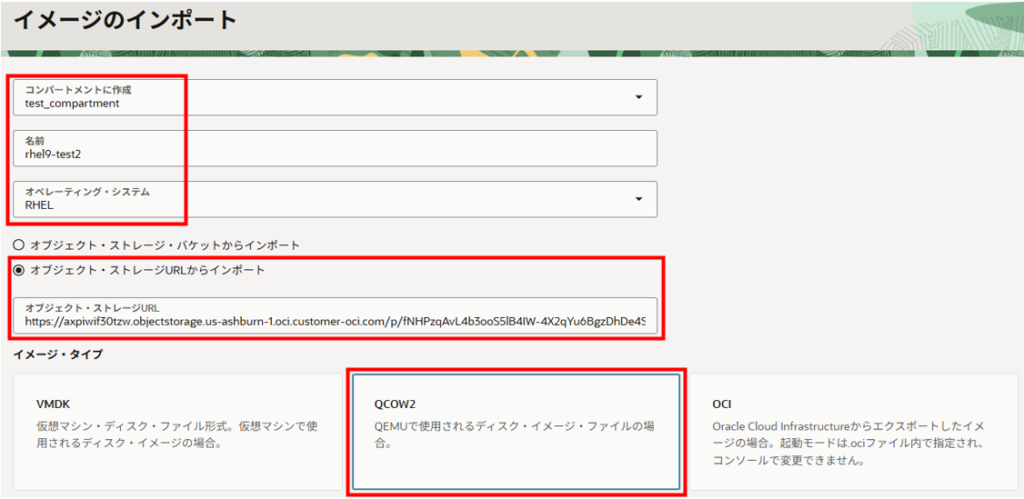1024x499 pixels.
Task: Choose the QCOW2 image type card
Action: pyautogui.click(x=516, y=432)
